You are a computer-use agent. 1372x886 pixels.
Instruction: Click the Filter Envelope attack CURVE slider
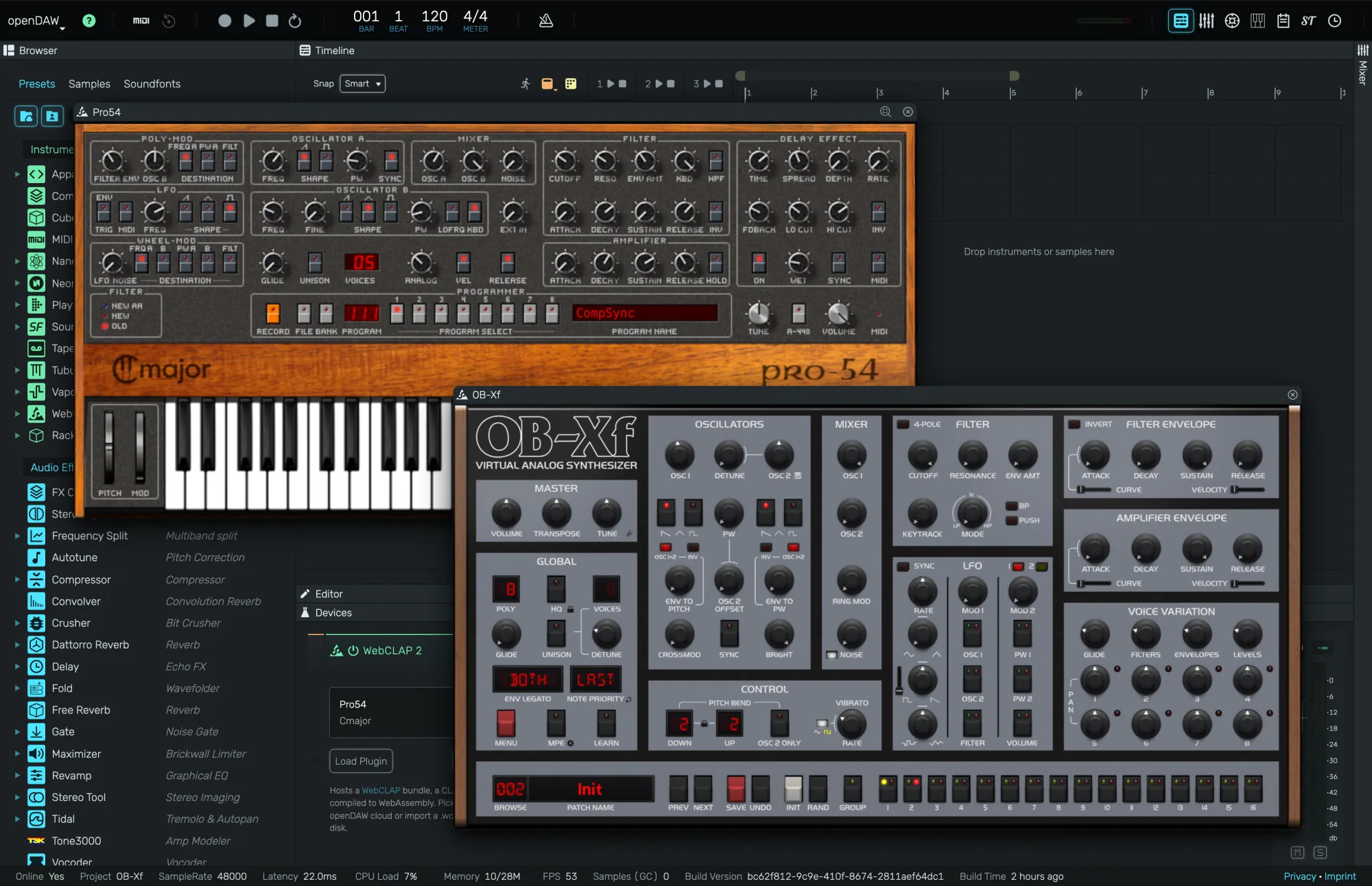tap(1094, 490)
